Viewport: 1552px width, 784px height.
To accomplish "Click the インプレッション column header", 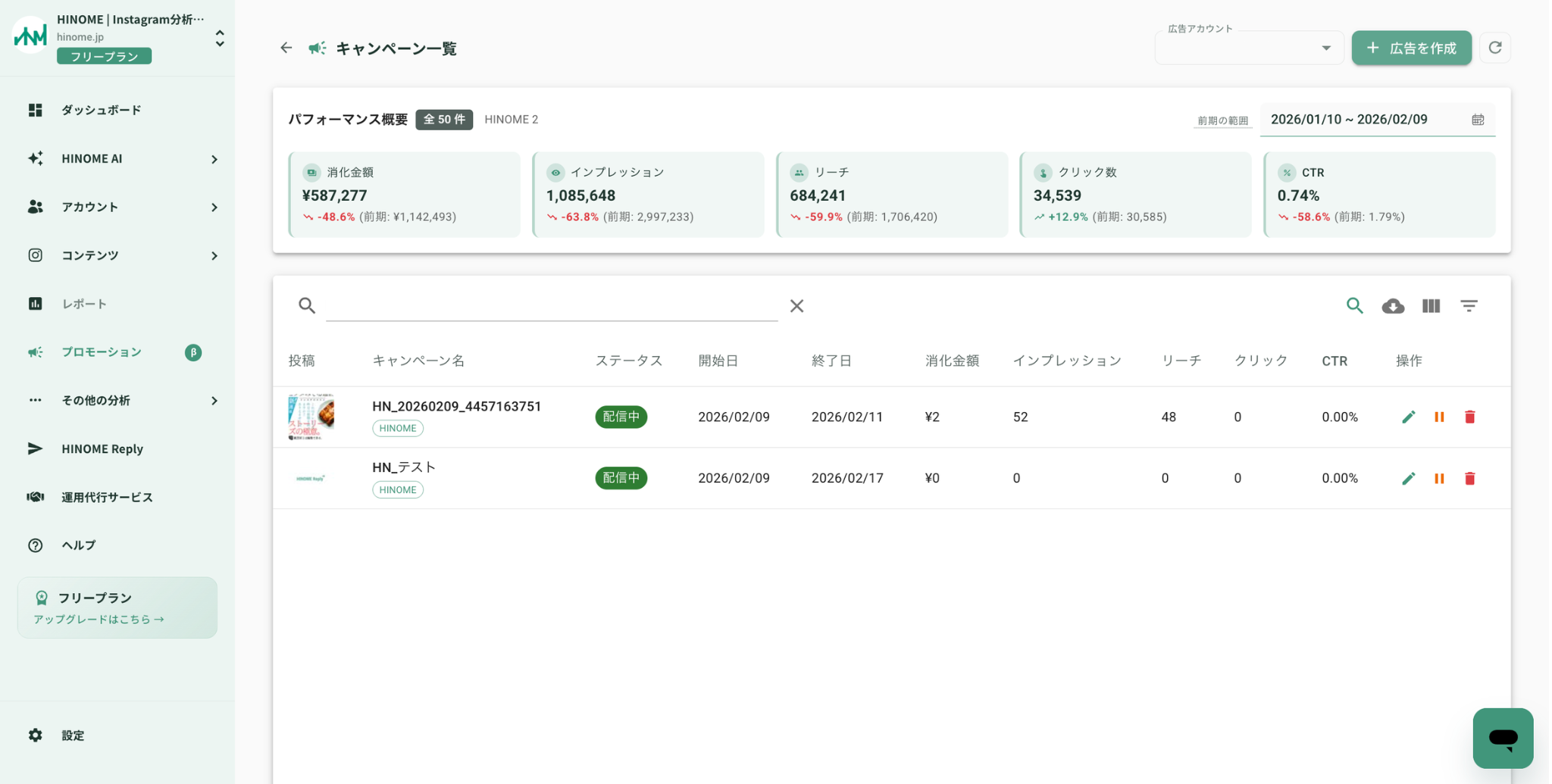I will click(x=1067, y=361).
